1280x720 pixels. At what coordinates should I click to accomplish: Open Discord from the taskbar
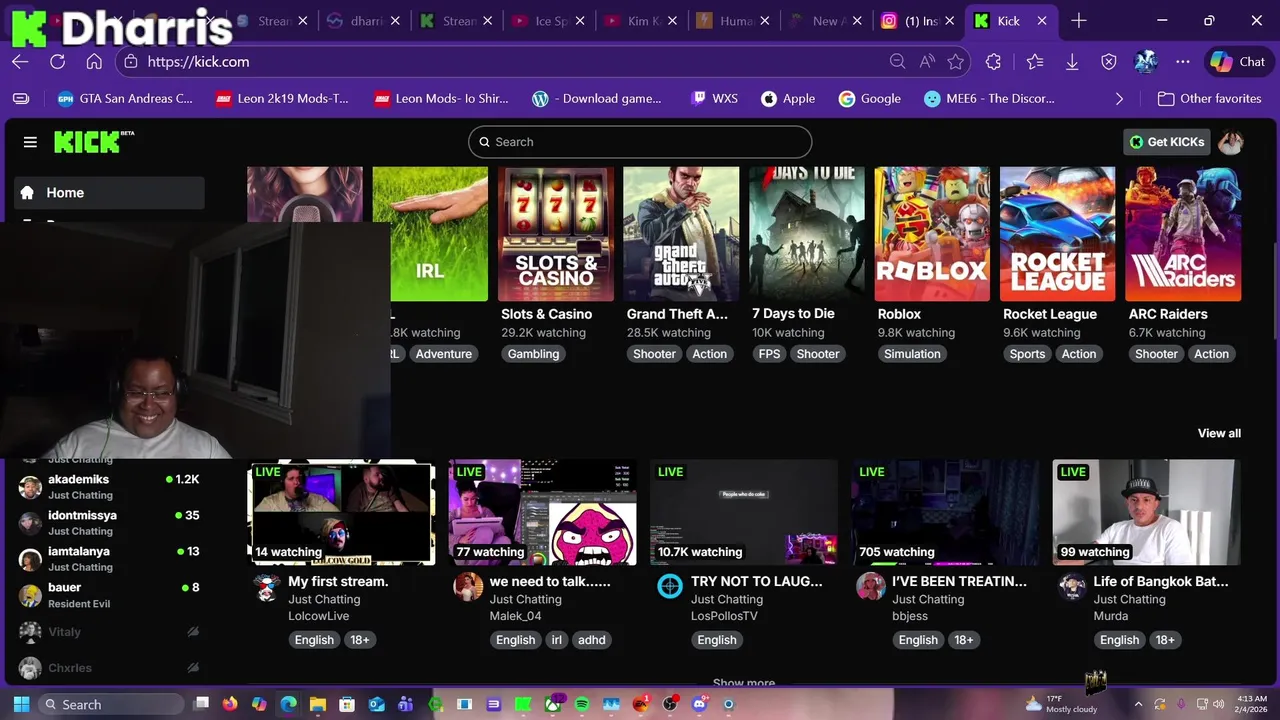point(699,704)
